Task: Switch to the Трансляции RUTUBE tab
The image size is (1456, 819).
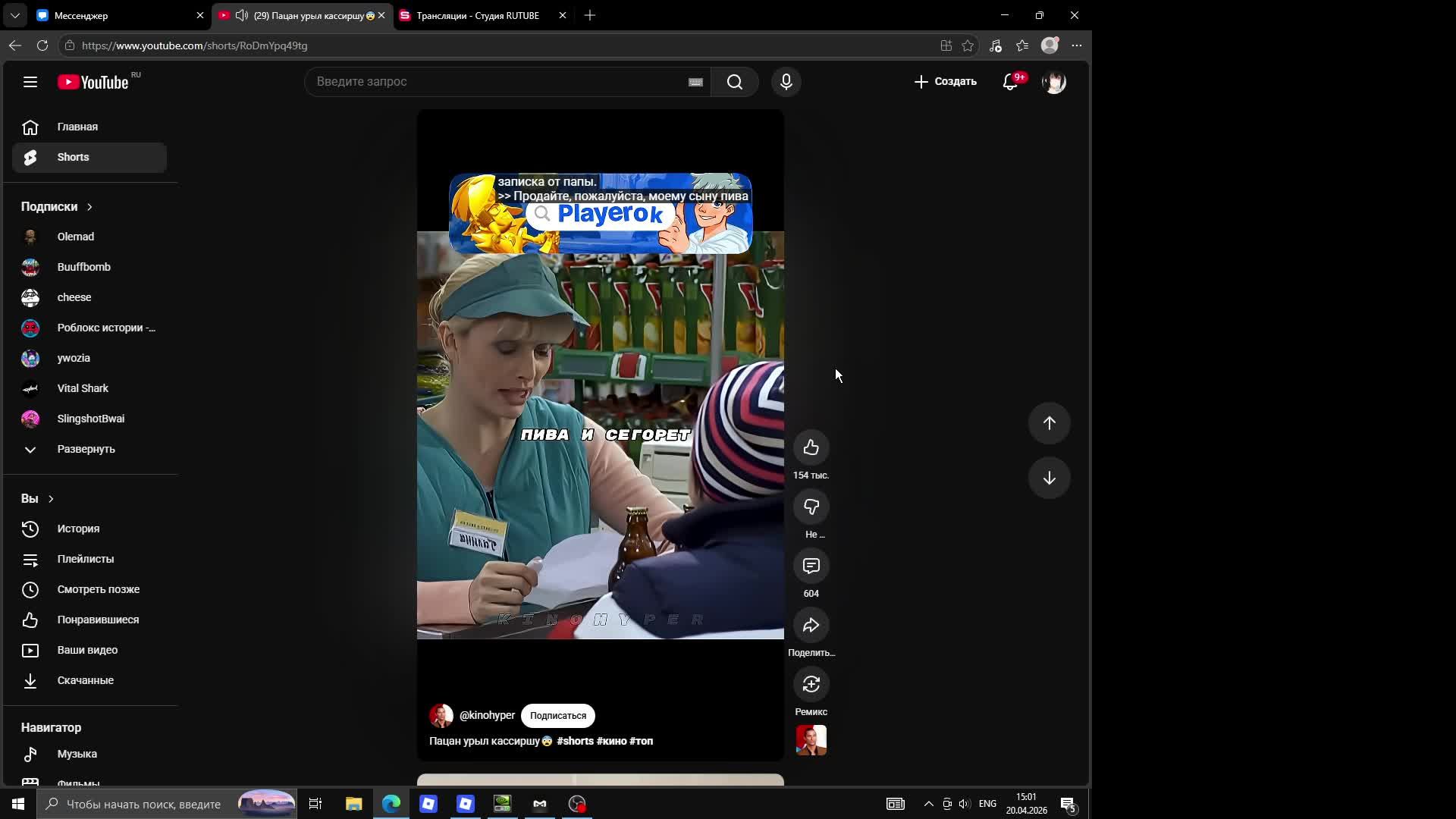Action: [x=477, y=15]
